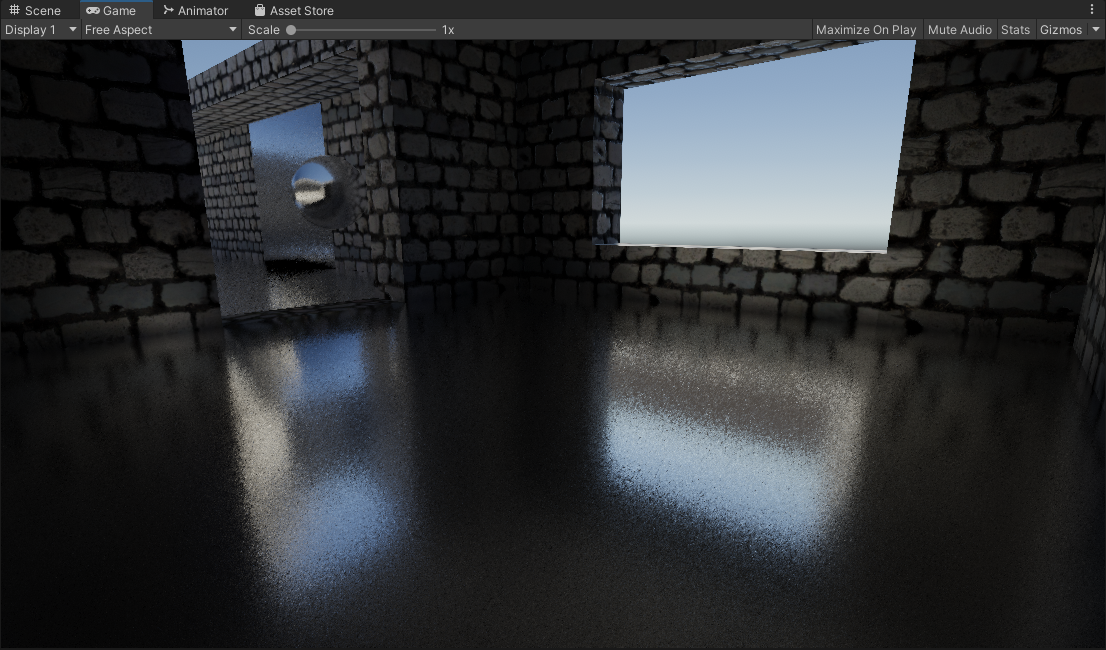
Task: Expand the Free Aspect ratio dropdown
Action: pos(161,30)
